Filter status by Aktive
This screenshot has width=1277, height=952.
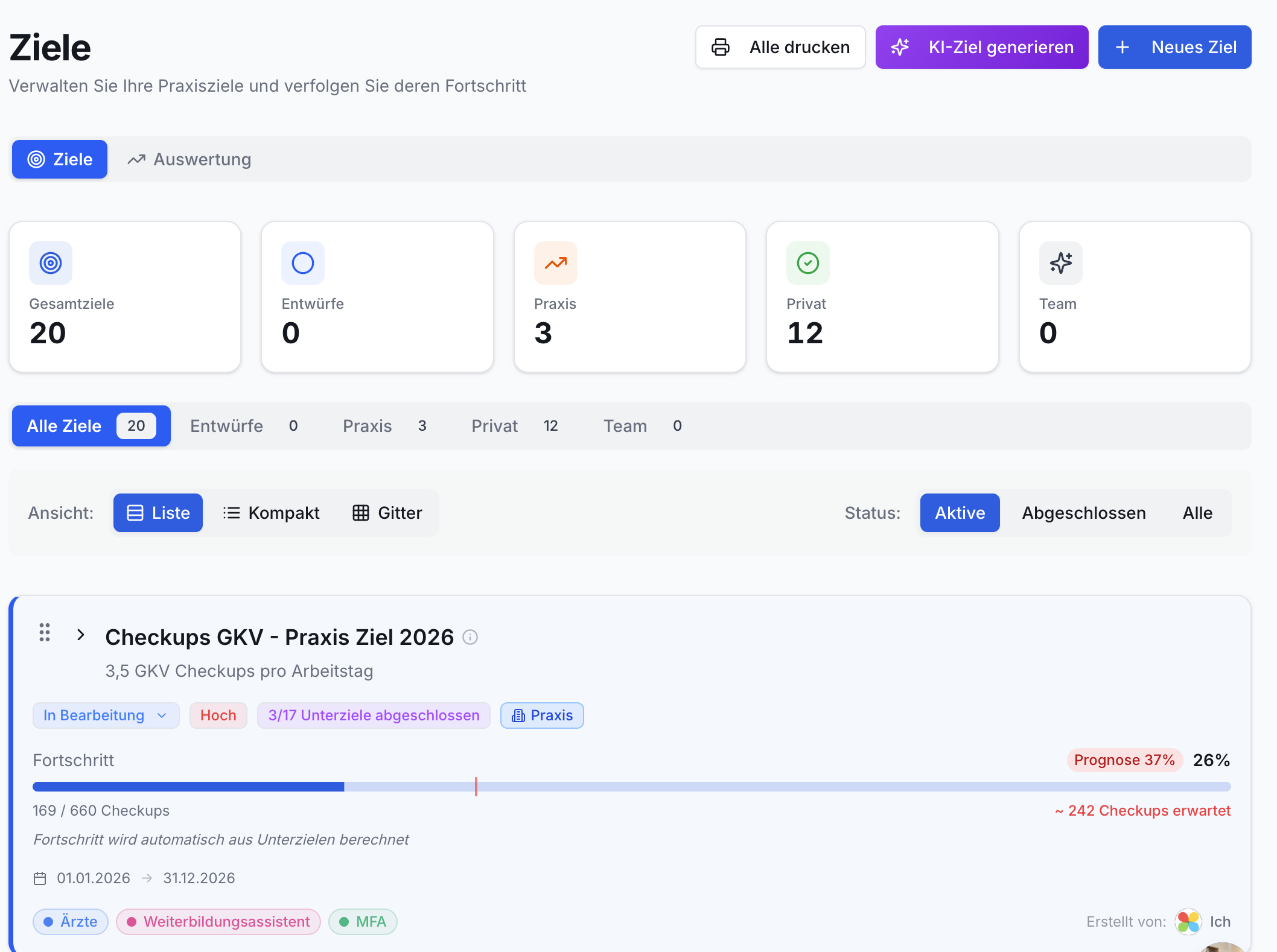tap(960, 513)
